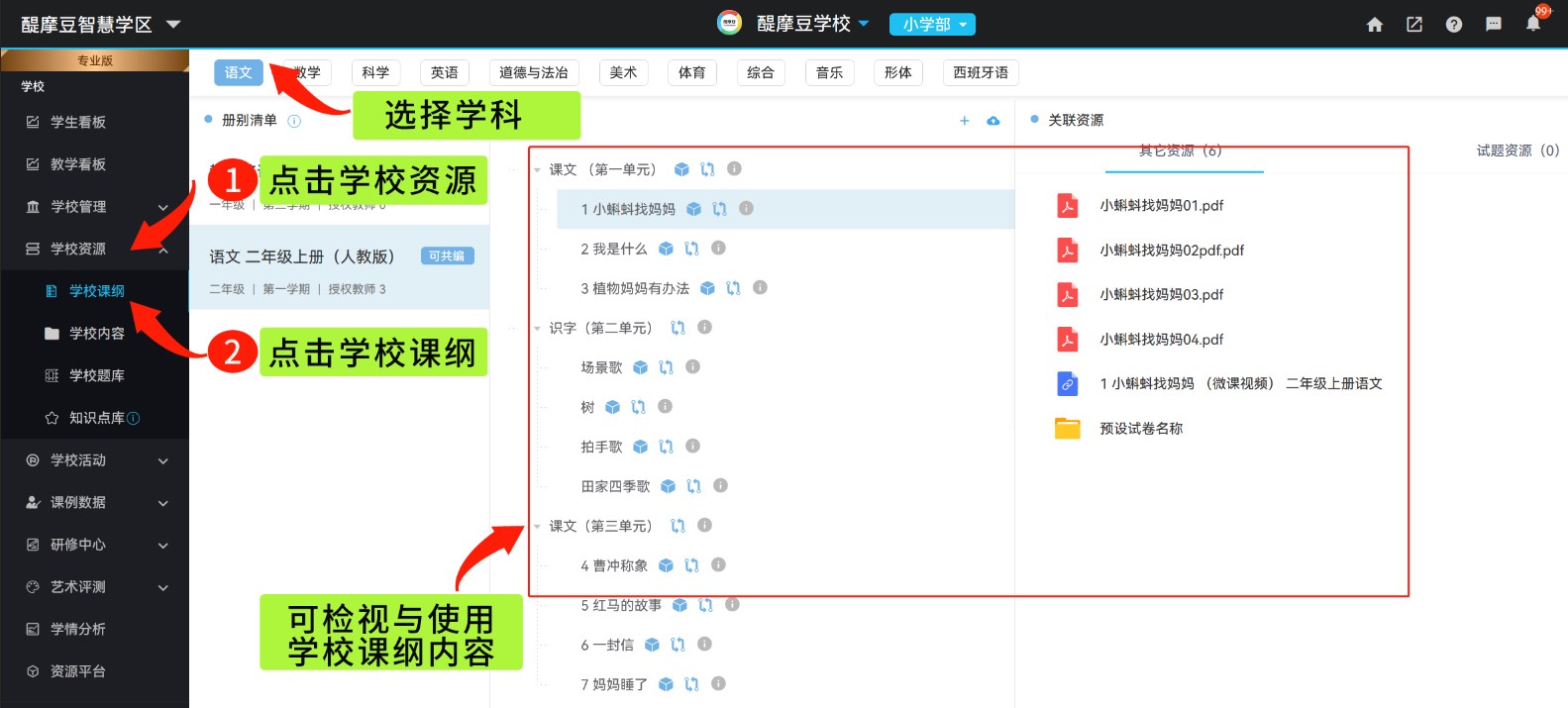Screen dimensions: 1568x708
Task: Switch to the 试题资源 tab
Action: [x=1516, y=151]
